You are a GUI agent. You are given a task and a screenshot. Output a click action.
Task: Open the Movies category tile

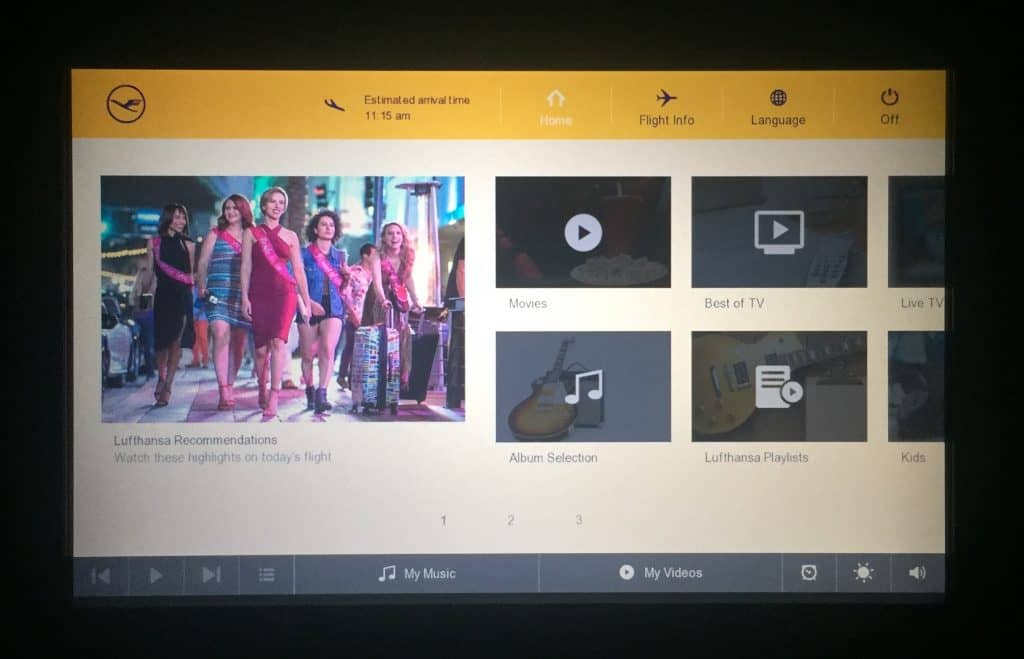pos(583,232)
